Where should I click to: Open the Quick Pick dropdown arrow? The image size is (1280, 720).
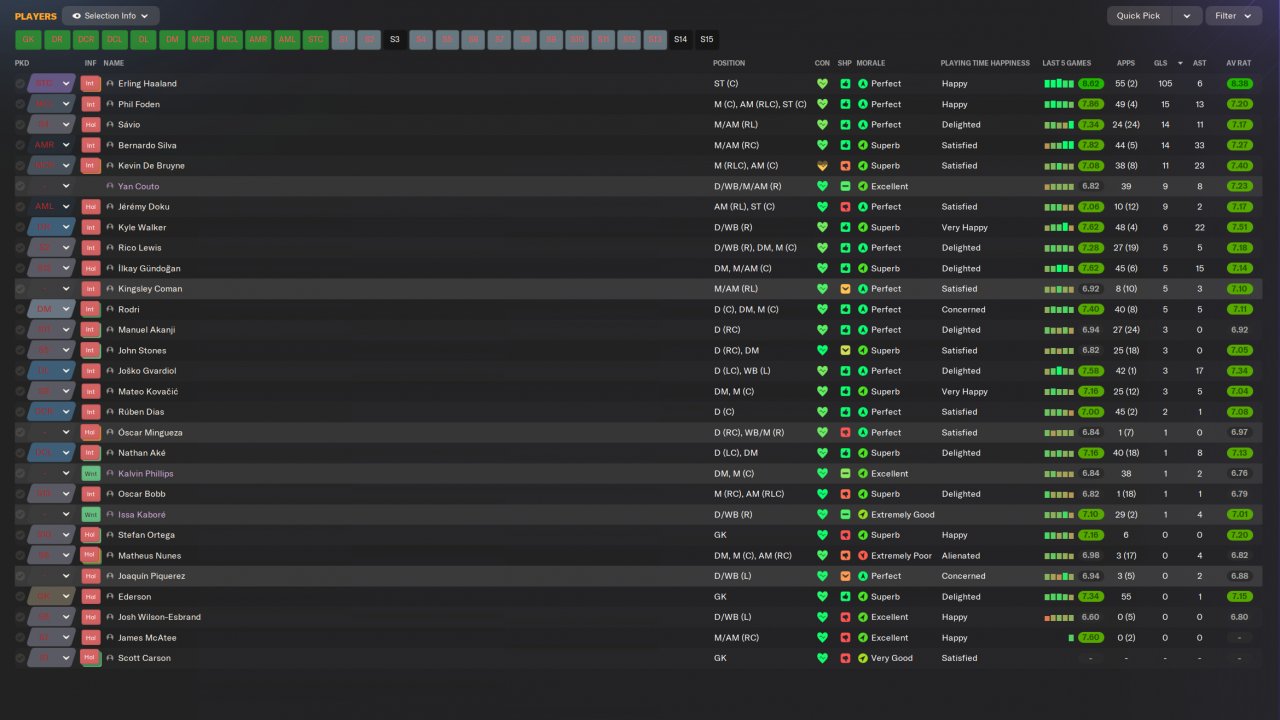(1187, 16)
